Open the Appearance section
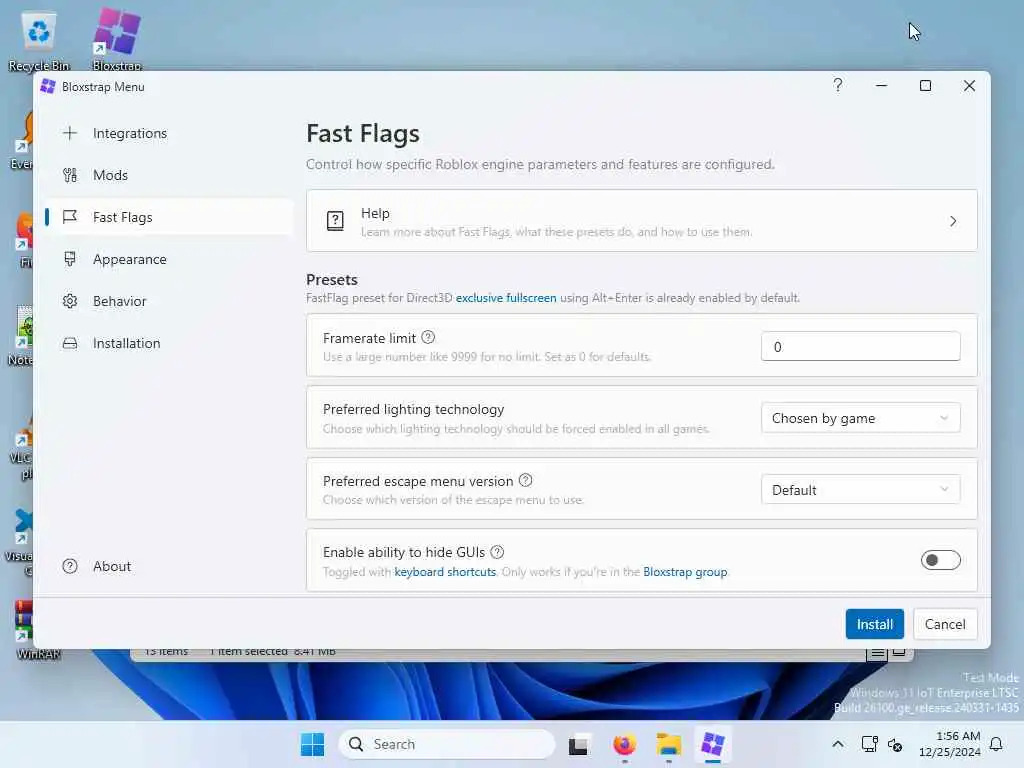The image size is (1024, 768). point(170,259)
